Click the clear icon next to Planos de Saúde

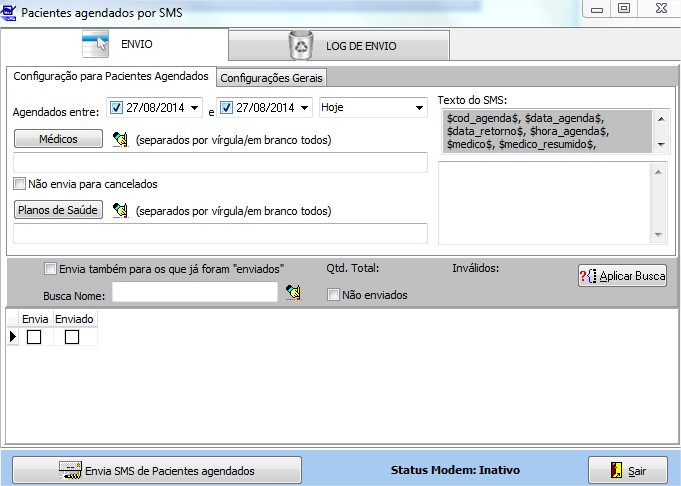(x=121, y=210)
